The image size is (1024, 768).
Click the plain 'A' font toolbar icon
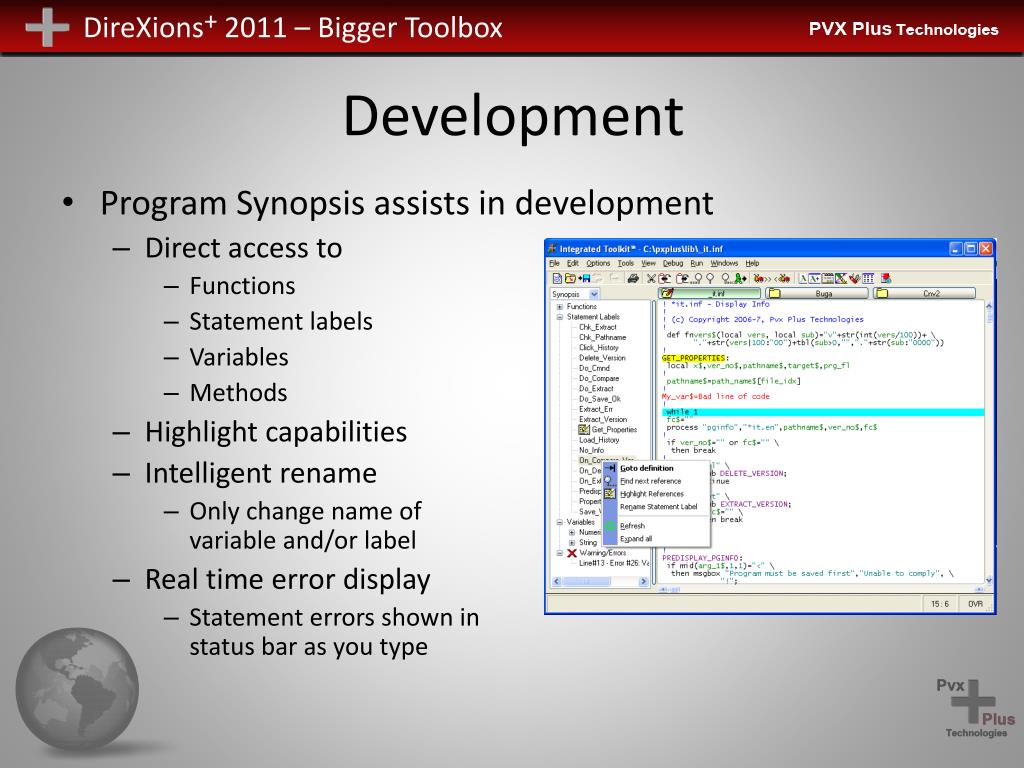tap(803, 279)
